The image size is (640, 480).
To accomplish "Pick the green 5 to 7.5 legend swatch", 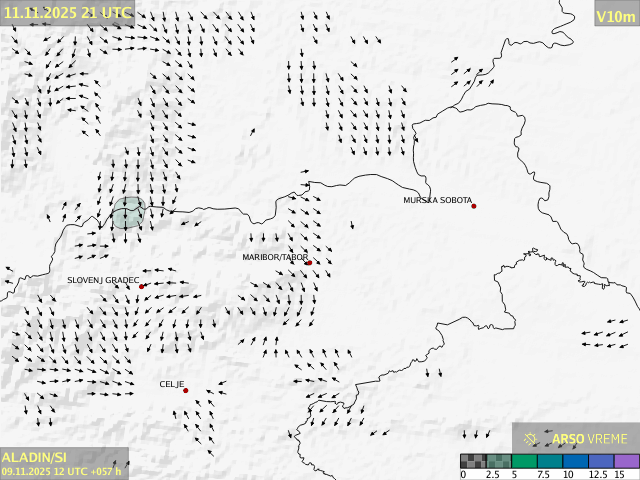I will (x=525, y=461).
